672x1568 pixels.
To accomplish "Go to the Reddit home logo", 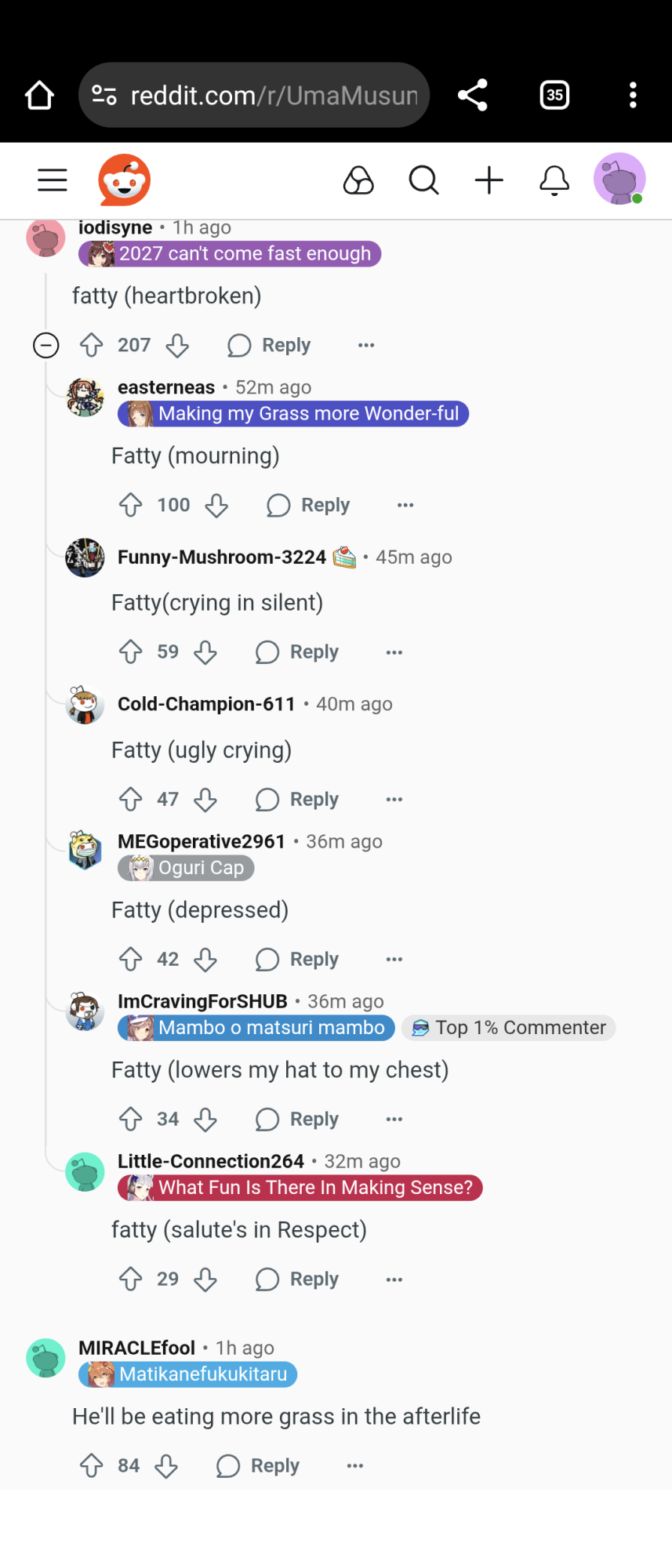I will (x=124, y=180).
